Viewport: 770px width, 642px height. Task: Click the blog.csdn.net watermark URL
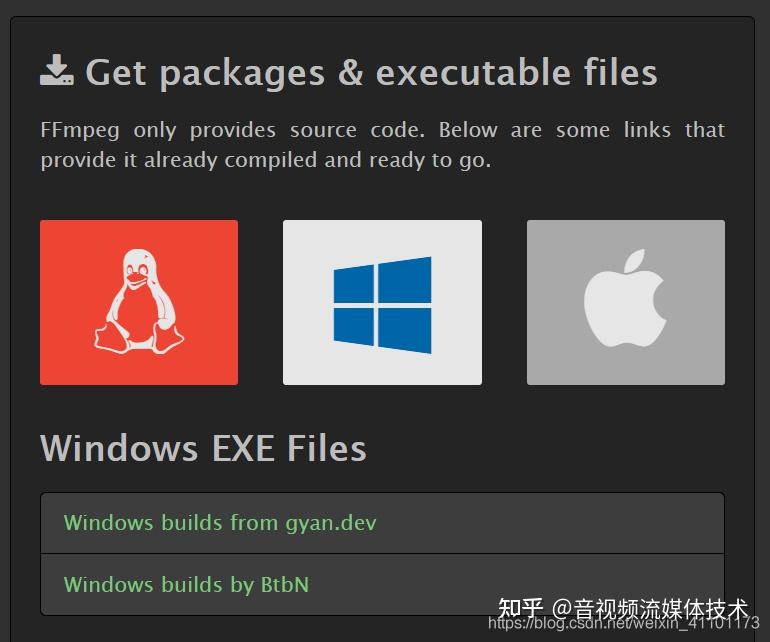point(624,623)
